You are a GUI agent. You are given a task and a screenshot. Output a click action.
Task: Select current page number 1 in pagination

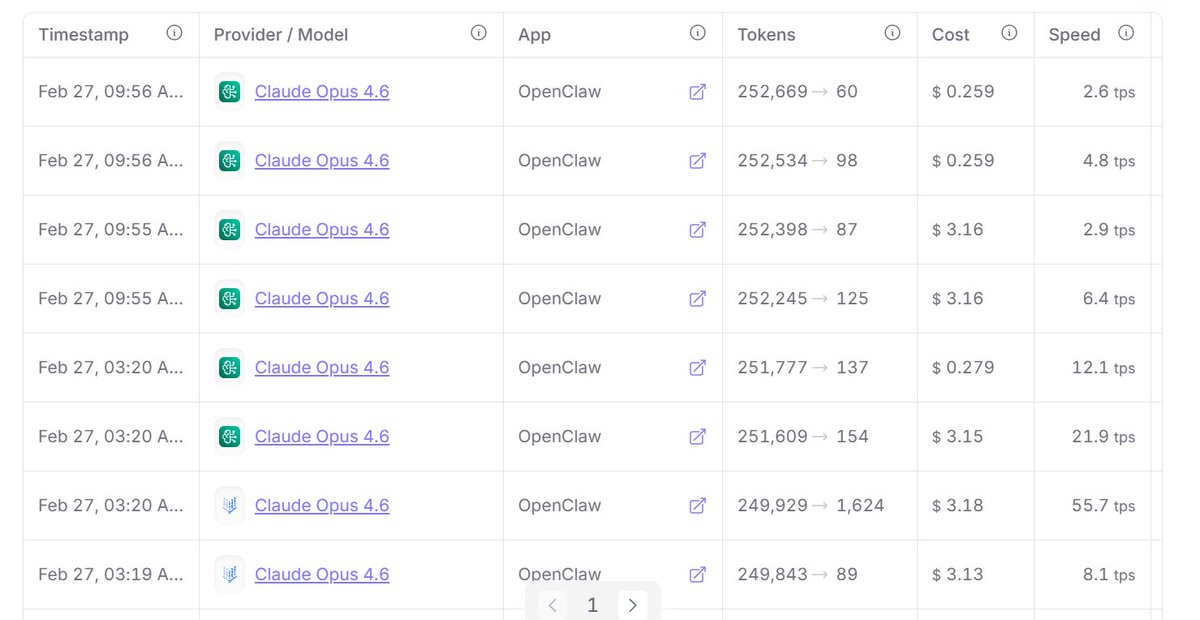pos(592,605)
